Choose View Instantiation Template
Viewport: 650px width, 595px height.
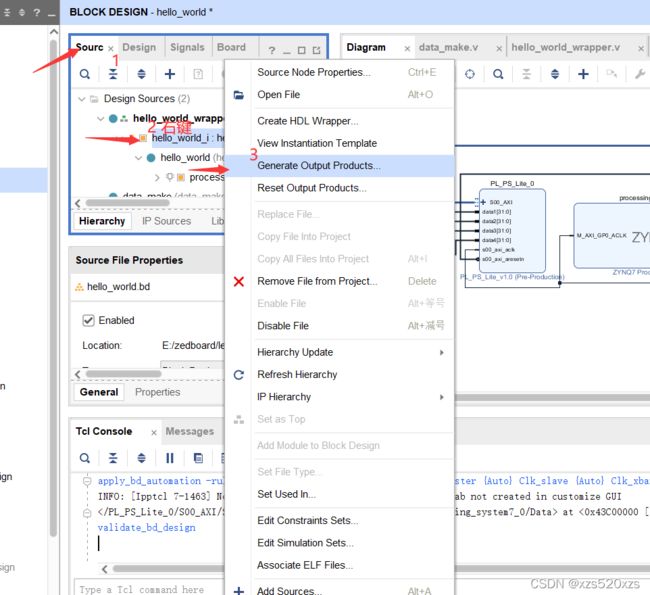click(x=340, y=143)
